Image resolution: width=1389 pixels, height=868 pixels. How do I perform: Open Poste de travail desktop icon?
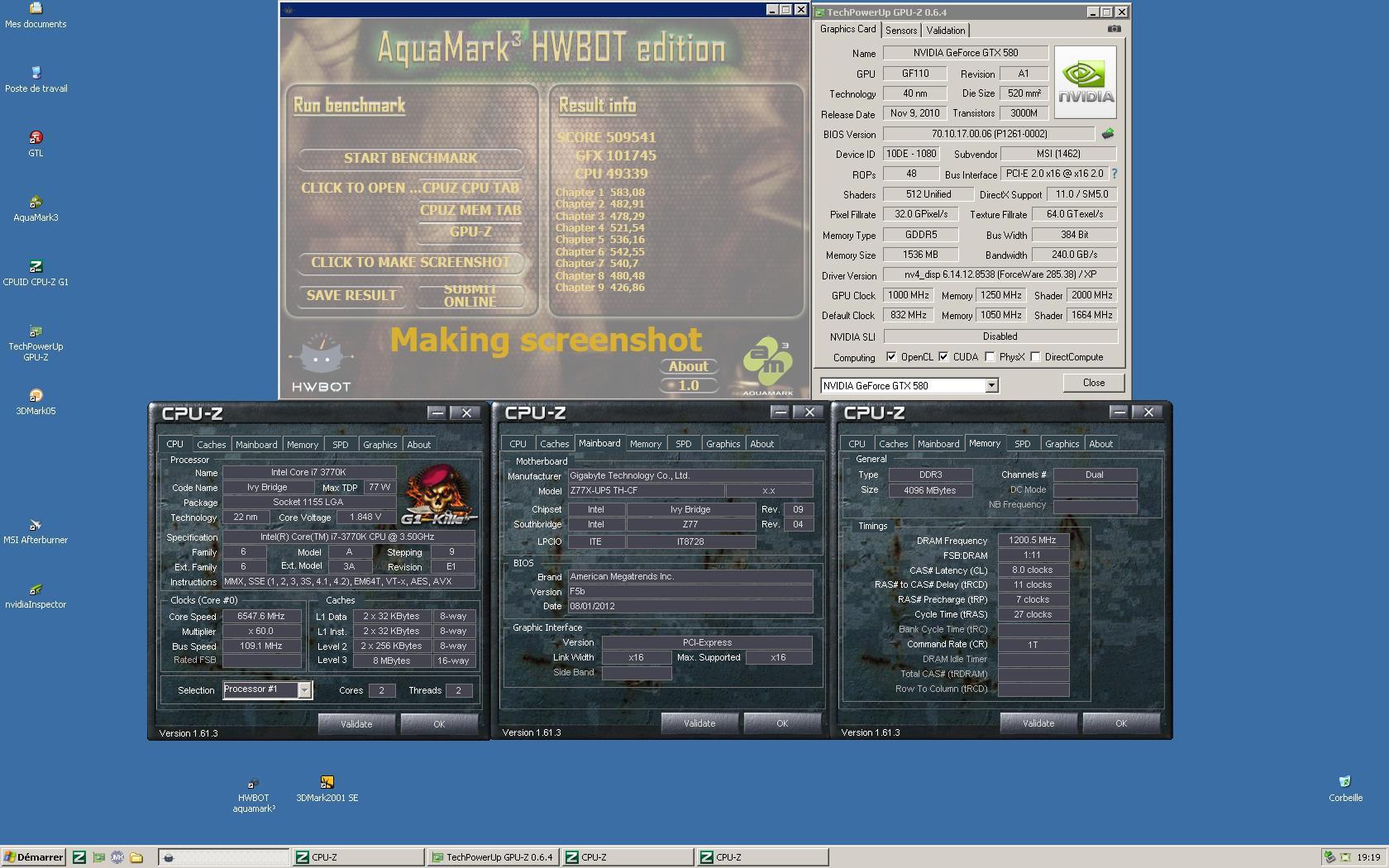click(x=36, y=79)
